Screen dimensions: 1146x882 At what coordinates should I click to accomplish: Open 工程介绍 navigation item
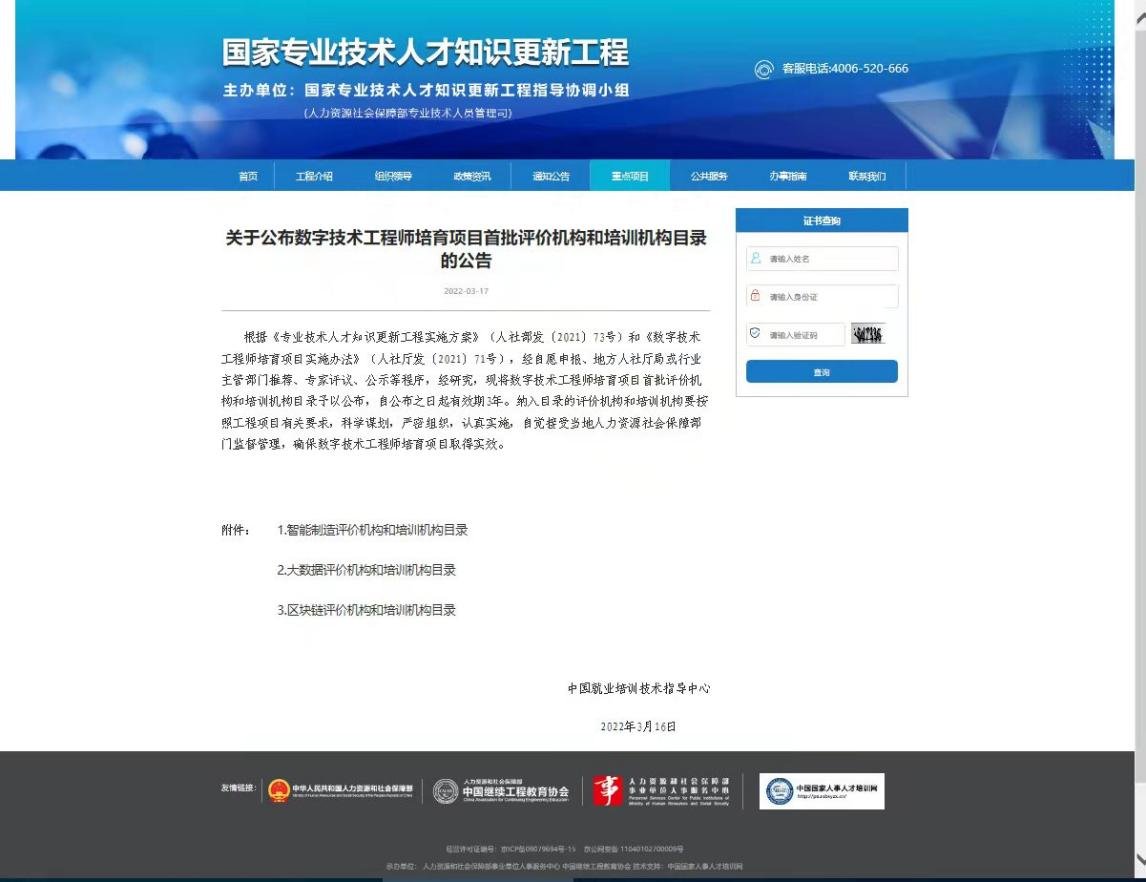click(314, 176)
